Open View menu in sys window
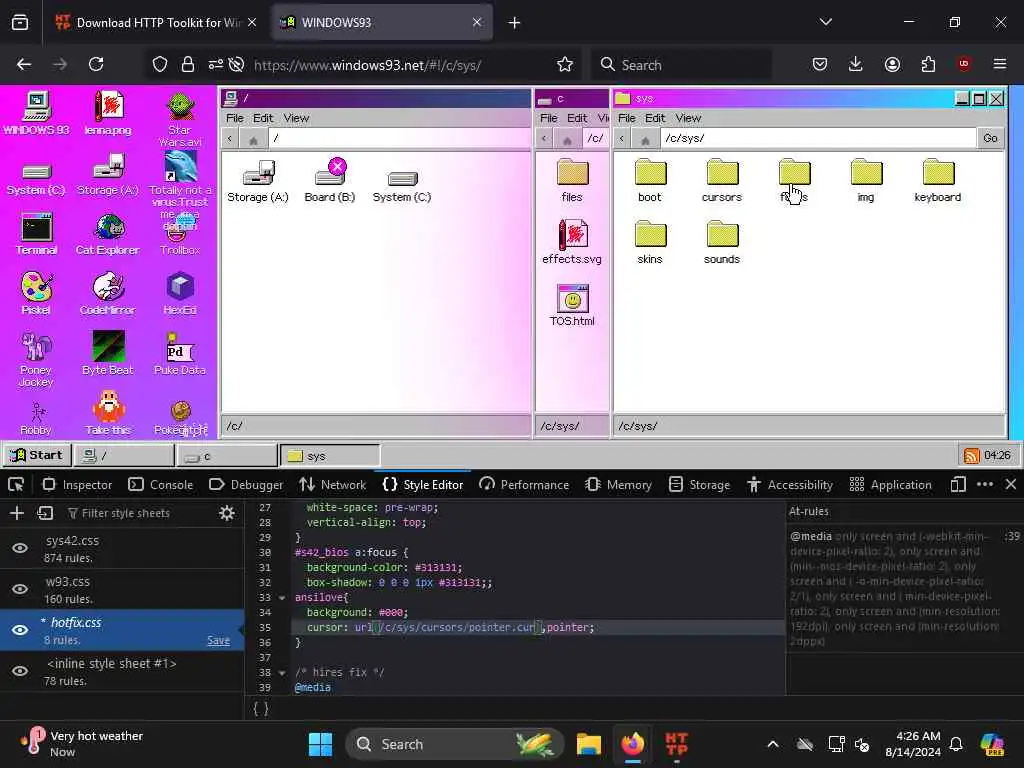Screen dimensions: 1024x768 click(688, 118)
